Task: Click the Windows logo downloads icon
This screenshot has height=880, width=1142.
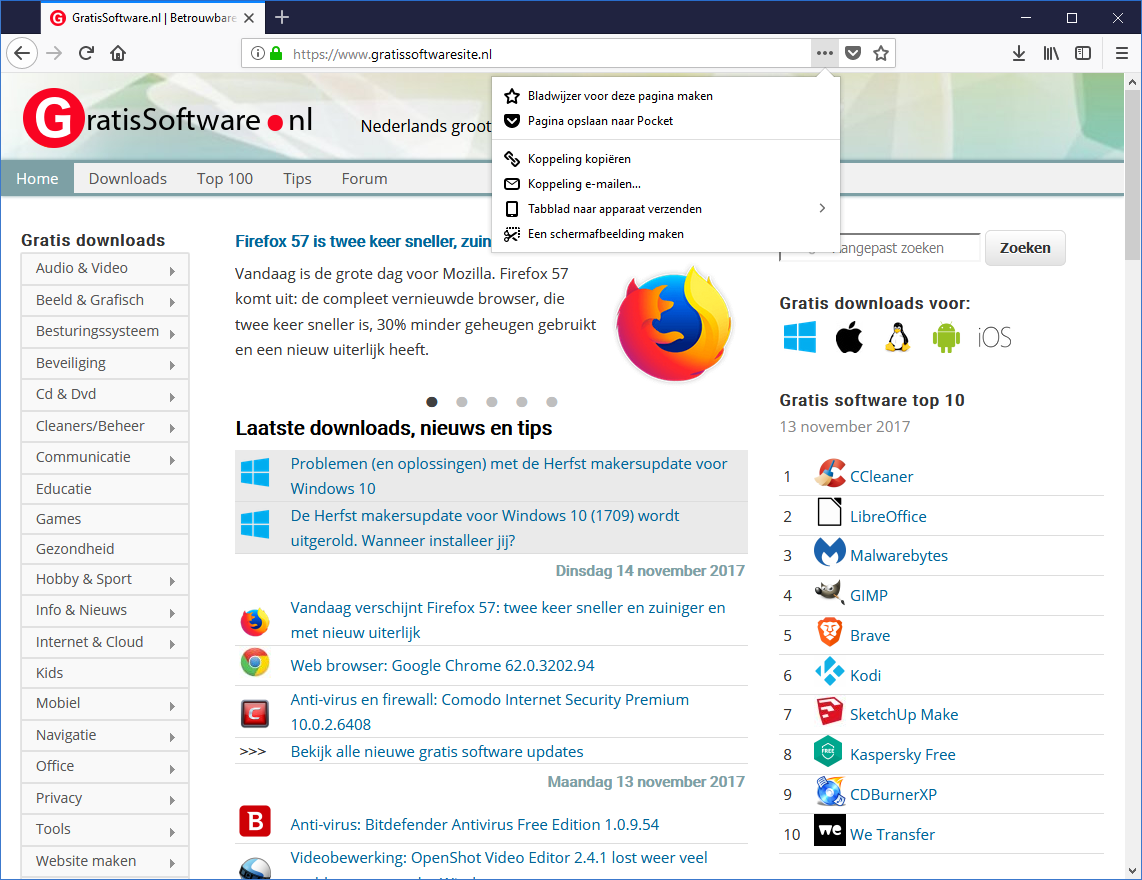Action: click(x=799, y=338)
